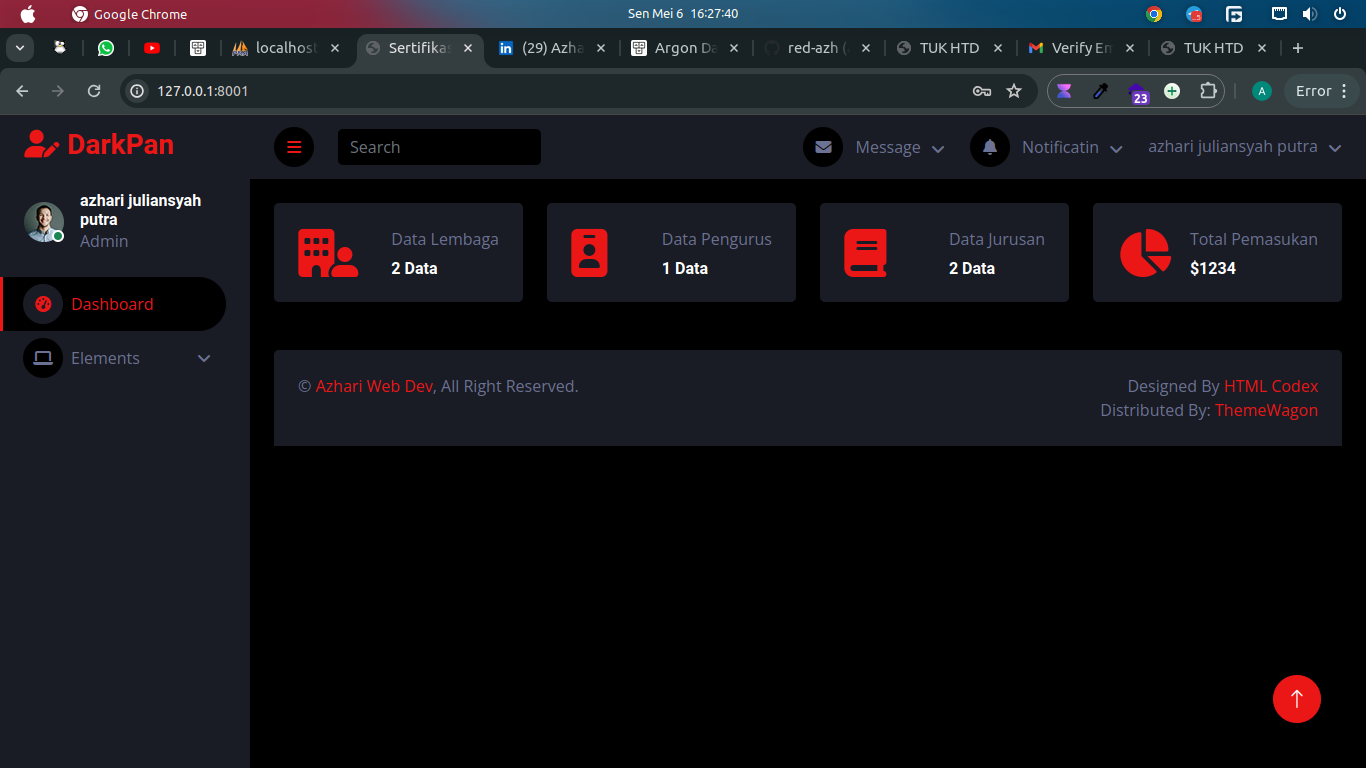1366x768 pixels.
Task: Open the Message dropdown
Action: coord(899,147)
